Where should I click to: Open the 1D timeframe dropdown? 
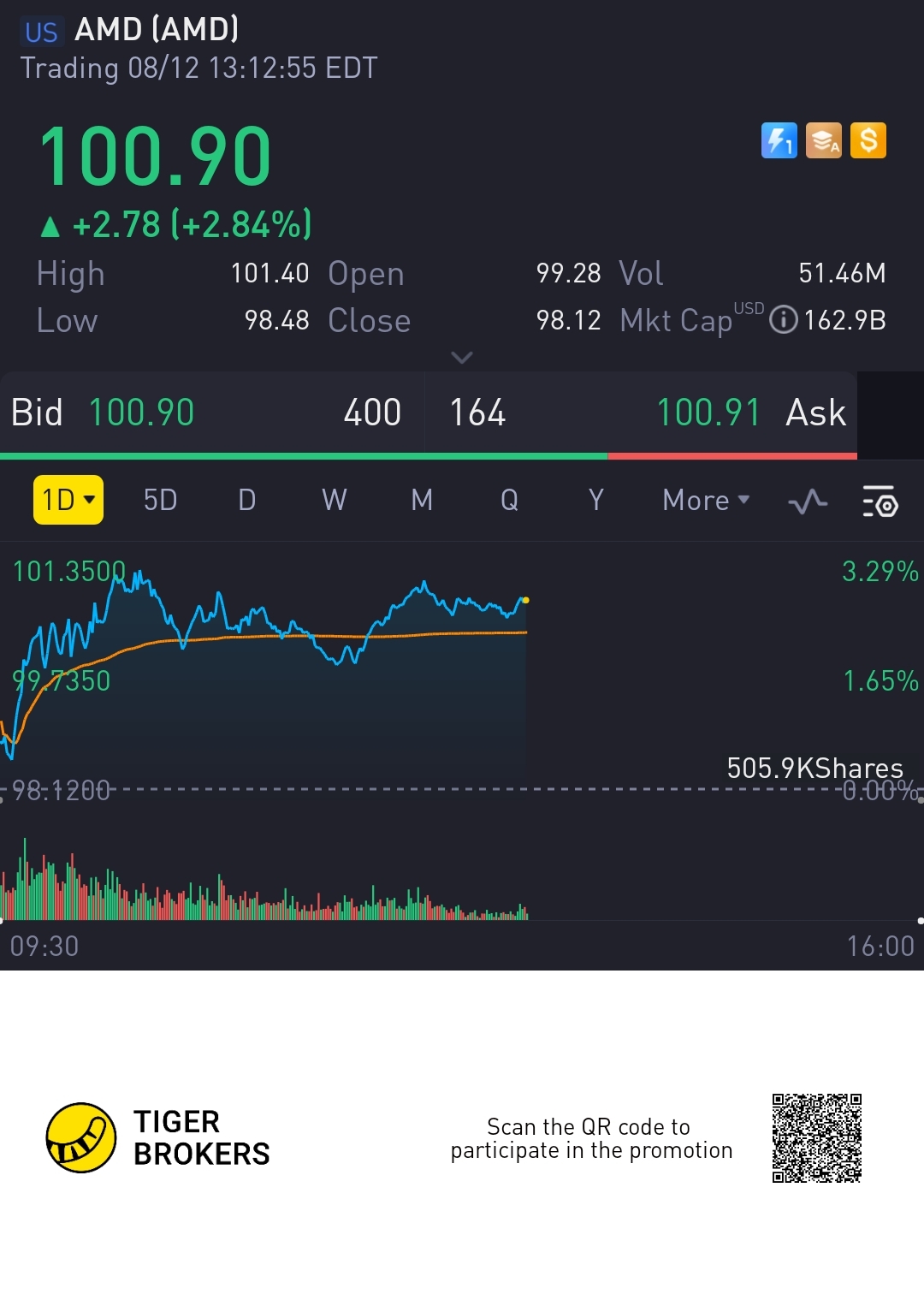click(x=68, y=500)
